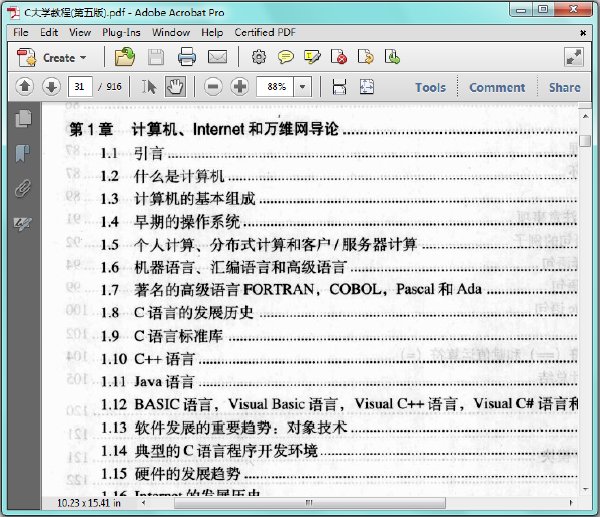This screenshot has width=600, height=517.
Task: Click the vertical scrollbar up arrow
Action: click(585, 116)
